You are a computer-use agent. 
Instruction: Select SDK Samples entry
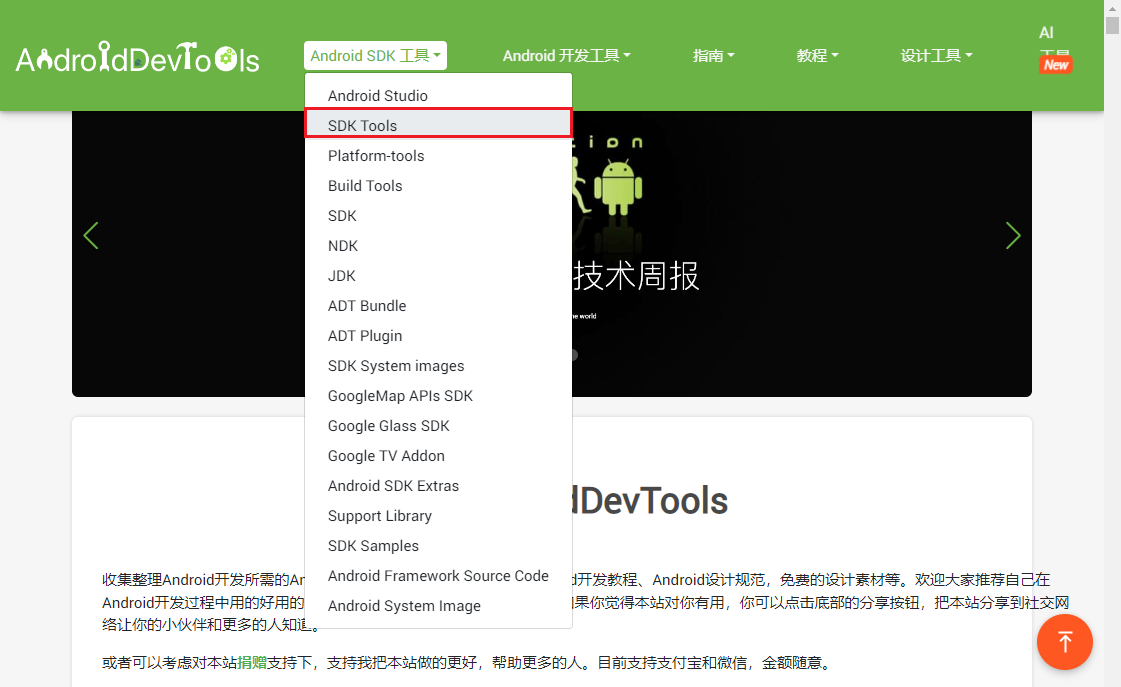click(x=438, y=546)
